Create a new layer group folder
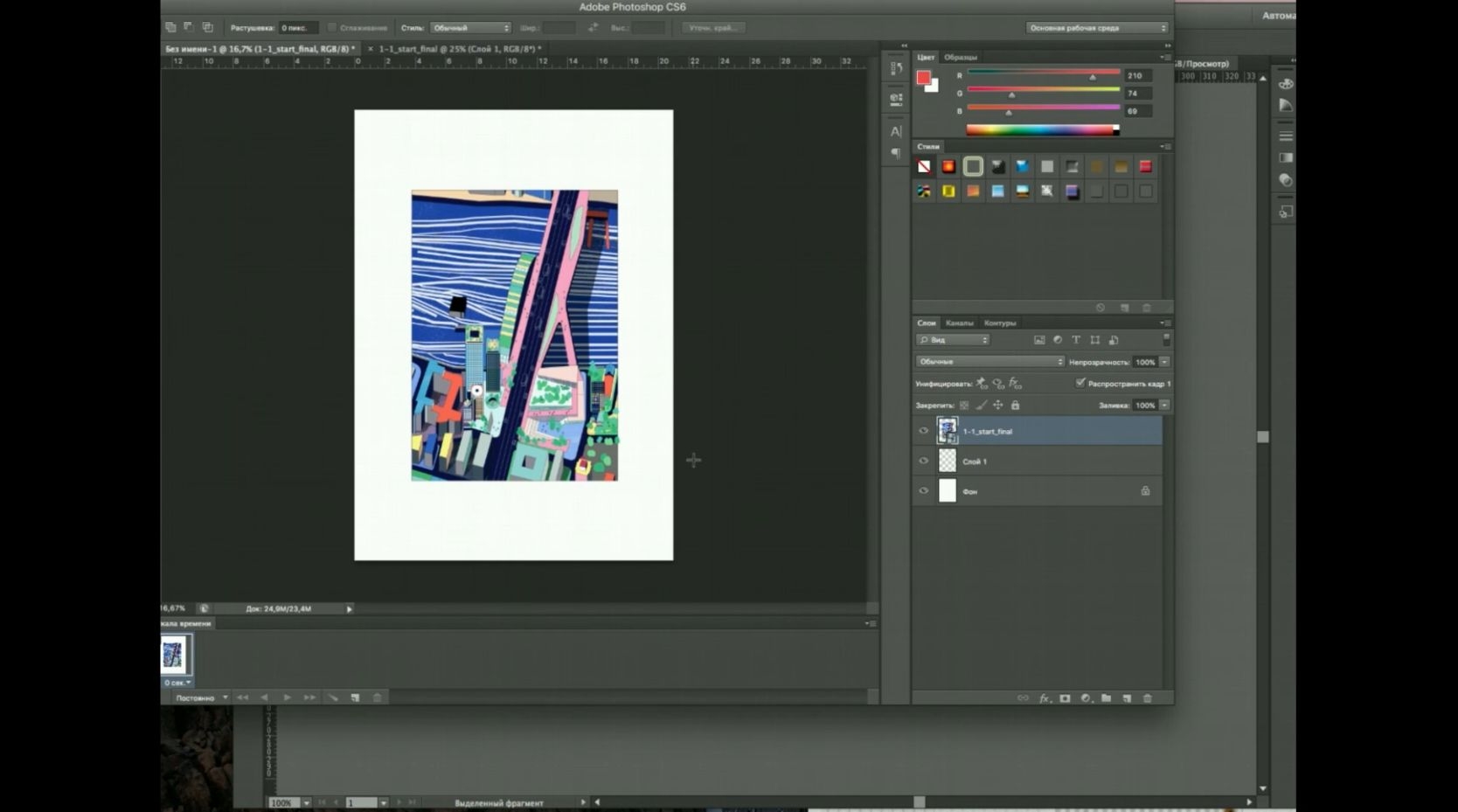The image size is (1458, 812). click(1107, 698)
